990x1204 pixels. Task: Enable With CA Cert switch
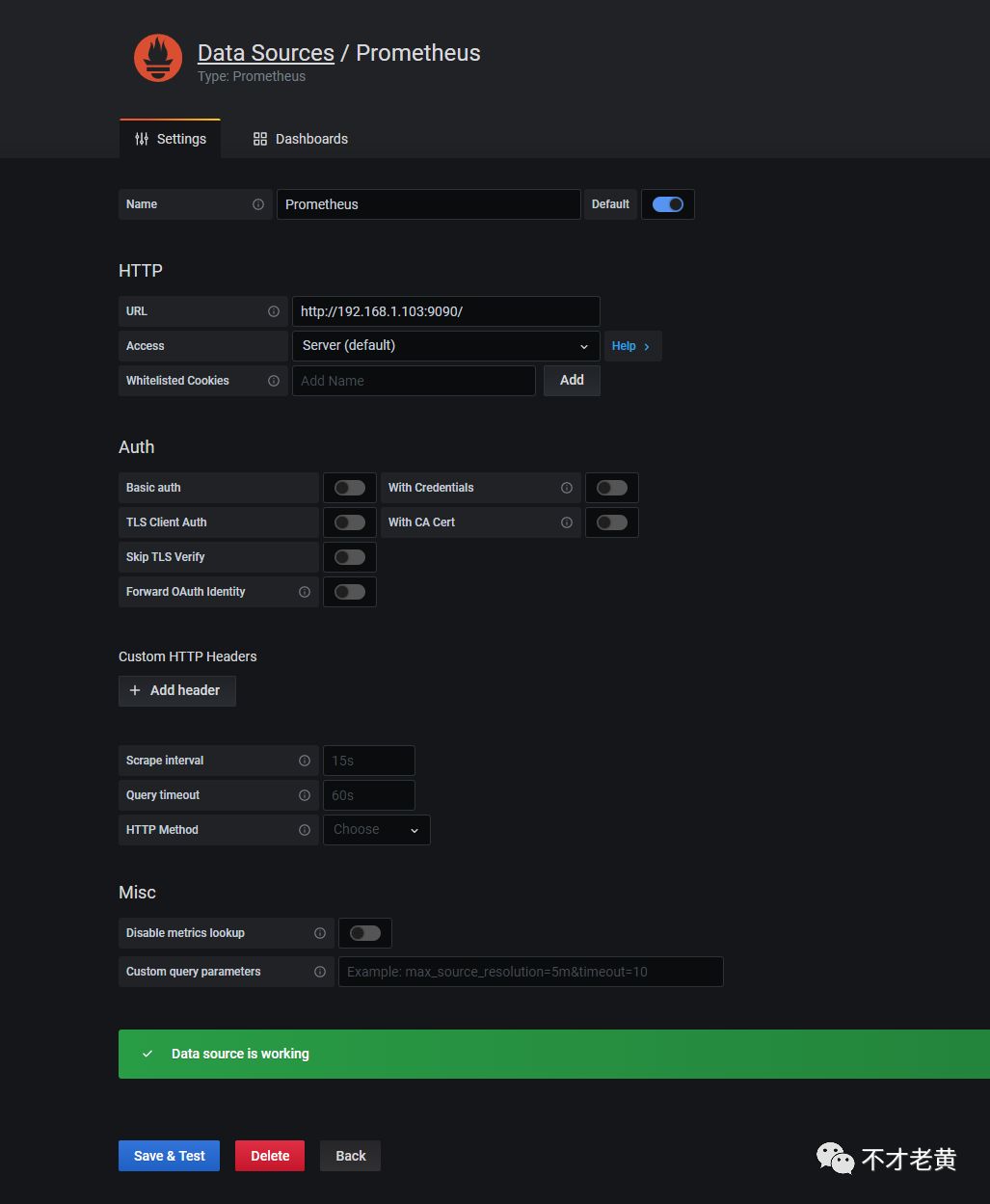(612, 522)
